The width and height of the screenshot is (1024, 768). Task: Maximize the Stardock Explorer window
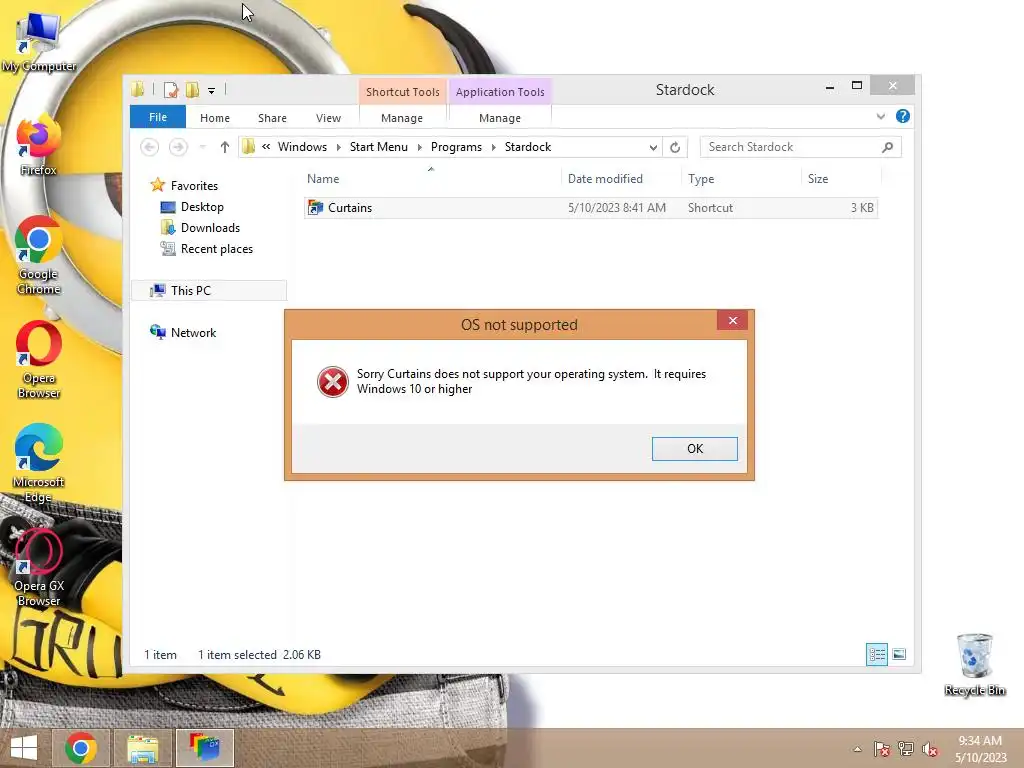click(x=857, y=86)
